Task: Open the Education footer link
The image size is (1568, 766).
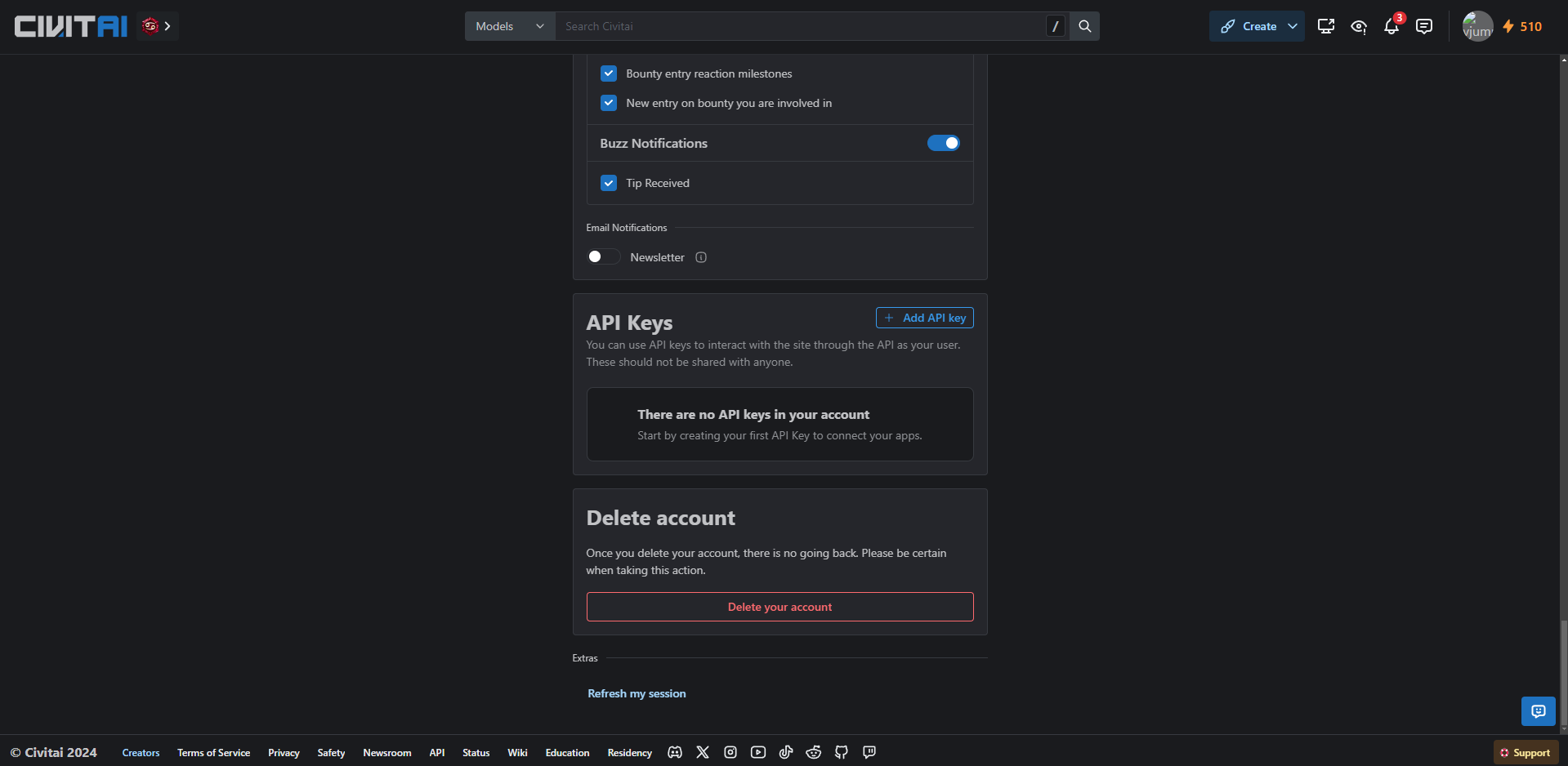Action: 567,753
